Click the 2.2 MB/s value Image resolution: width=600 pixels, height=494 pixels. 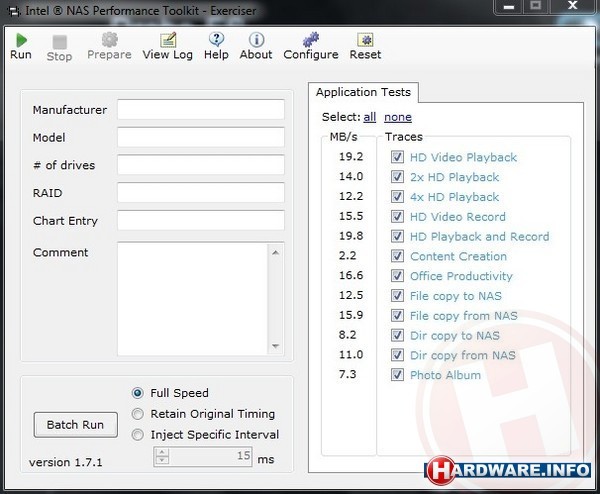347,256
